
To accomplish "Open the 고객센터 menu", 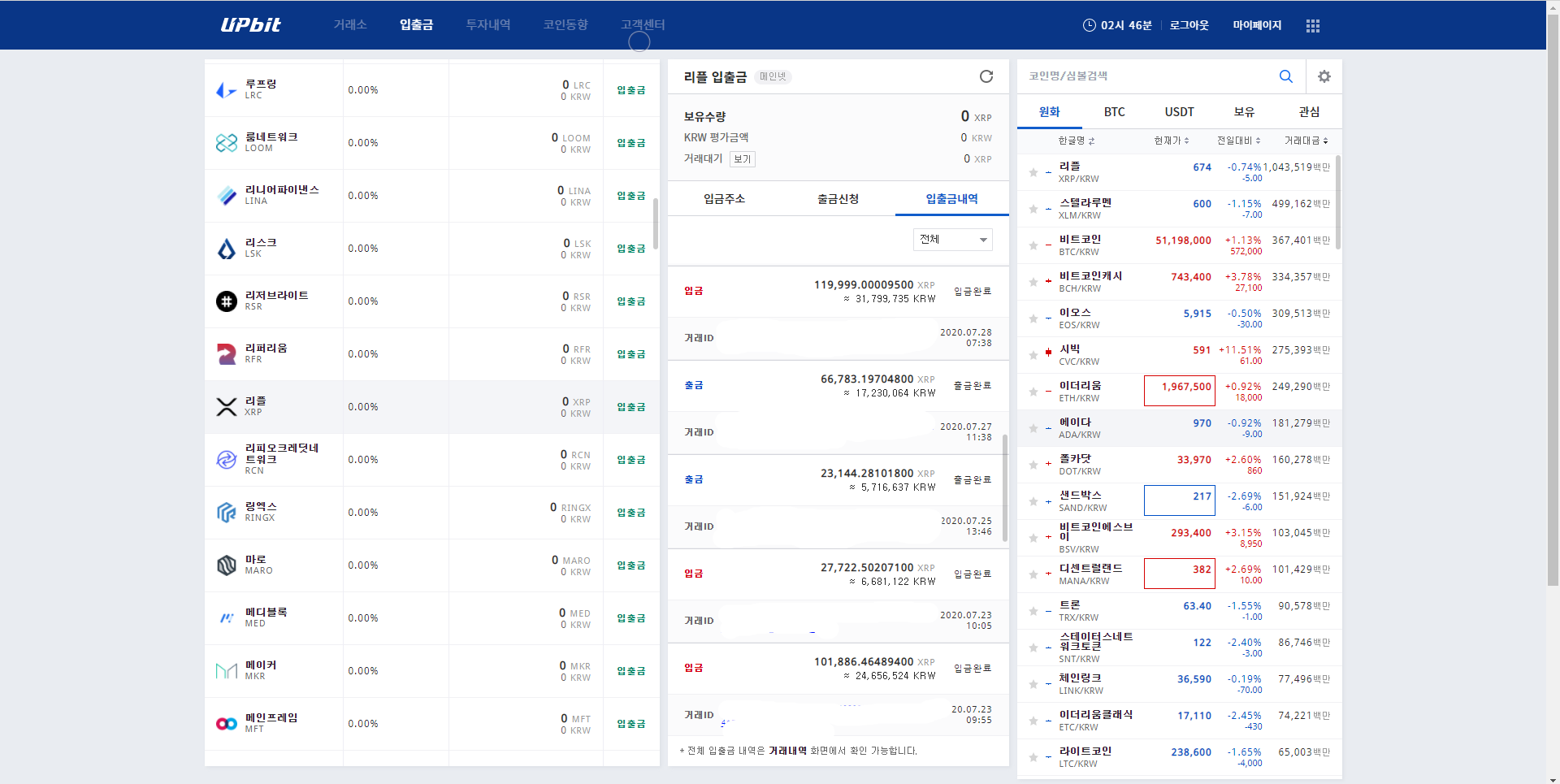I will 643,25.
